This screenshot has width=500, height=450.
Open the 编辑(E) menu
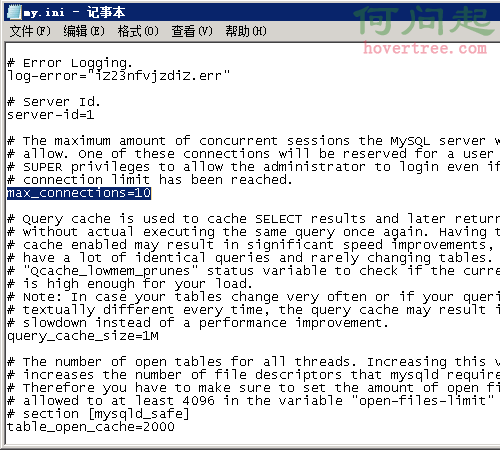(84, 31)
